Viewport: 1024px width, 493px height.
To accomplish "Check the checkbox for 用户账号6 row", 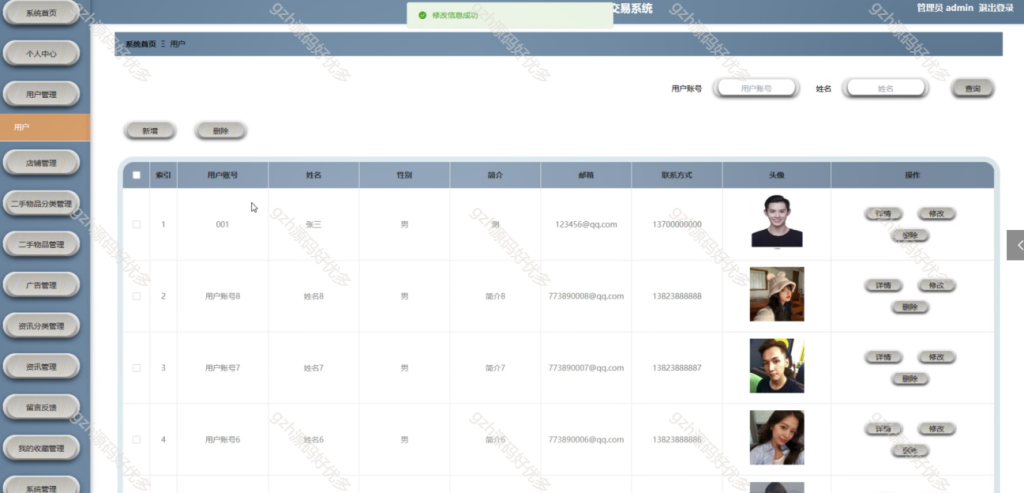I will tap(136, 439).
